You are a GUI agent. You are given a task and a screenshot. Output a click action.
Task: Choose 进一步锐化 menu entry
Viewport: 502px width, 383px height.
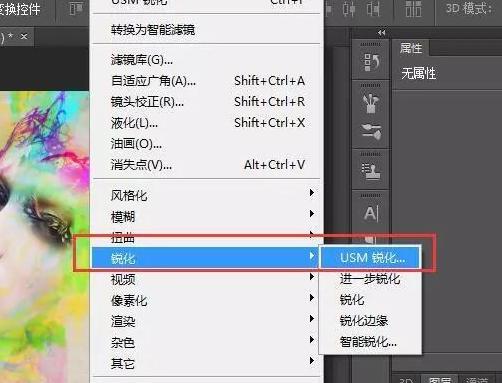click(370, 278)
